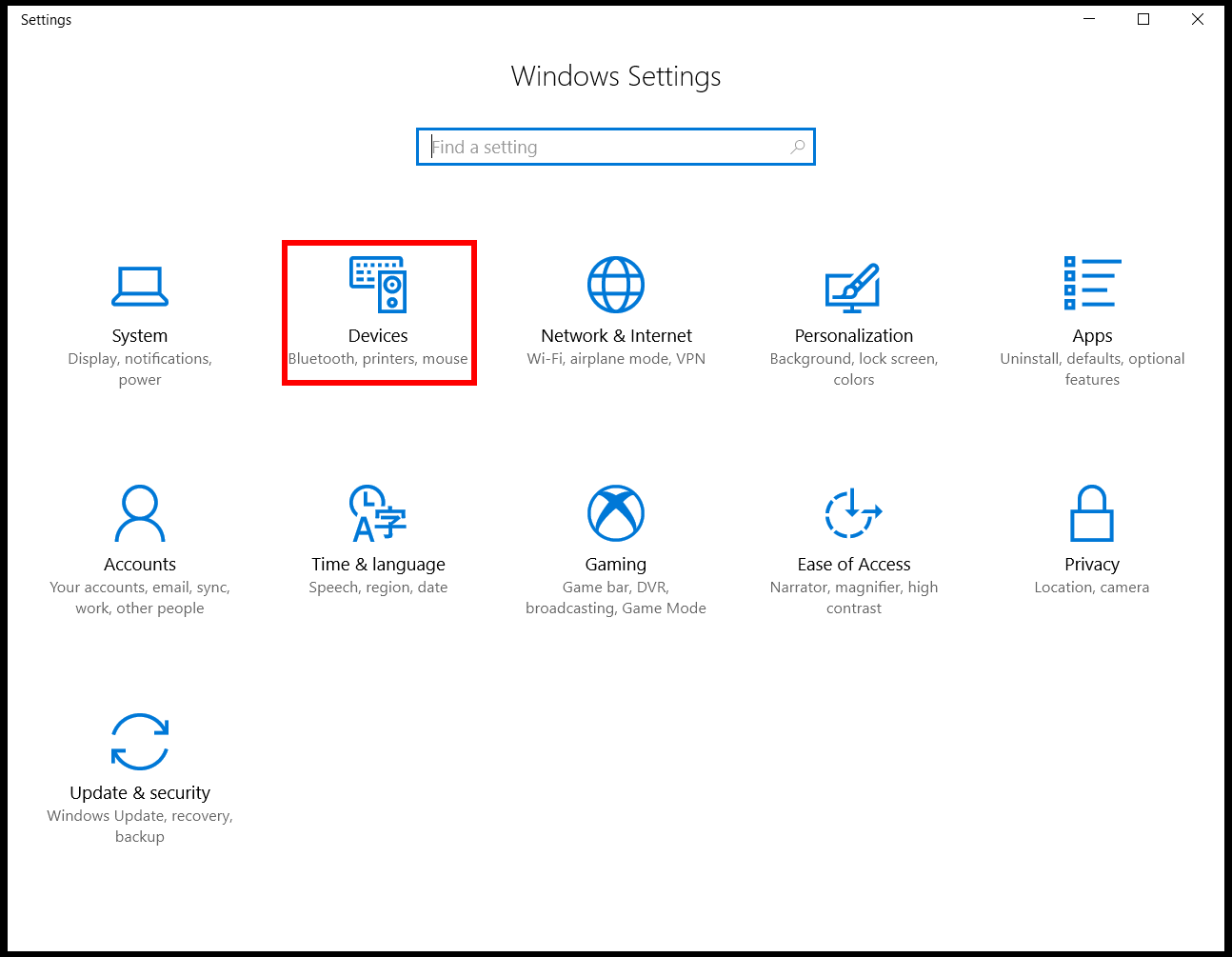The height and width of the screenshot is (957, 1232).
Task: Click 'Location, camera' description
Action: (x=1092, y=588)
